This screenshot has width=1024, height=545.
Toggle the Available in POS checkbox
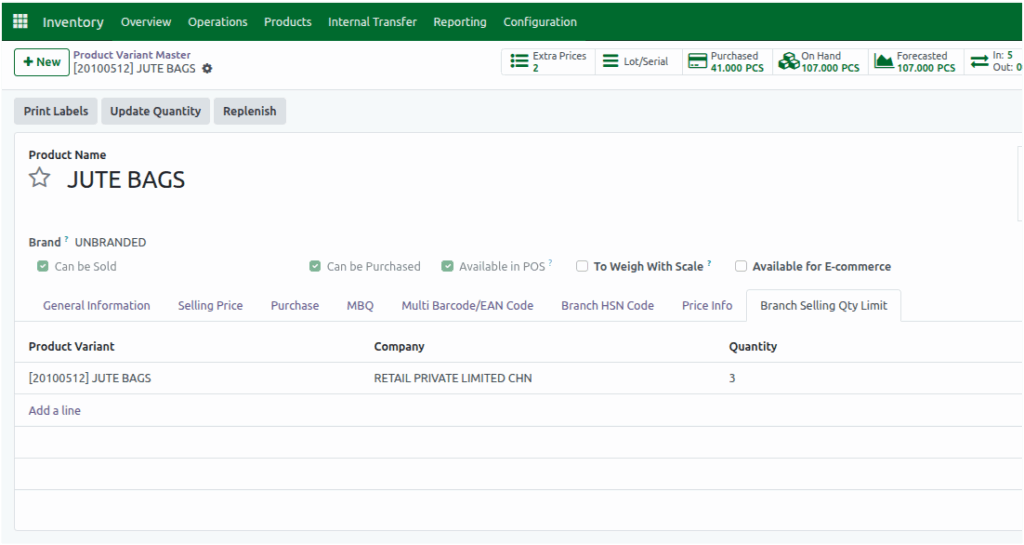tap(447, 266)
